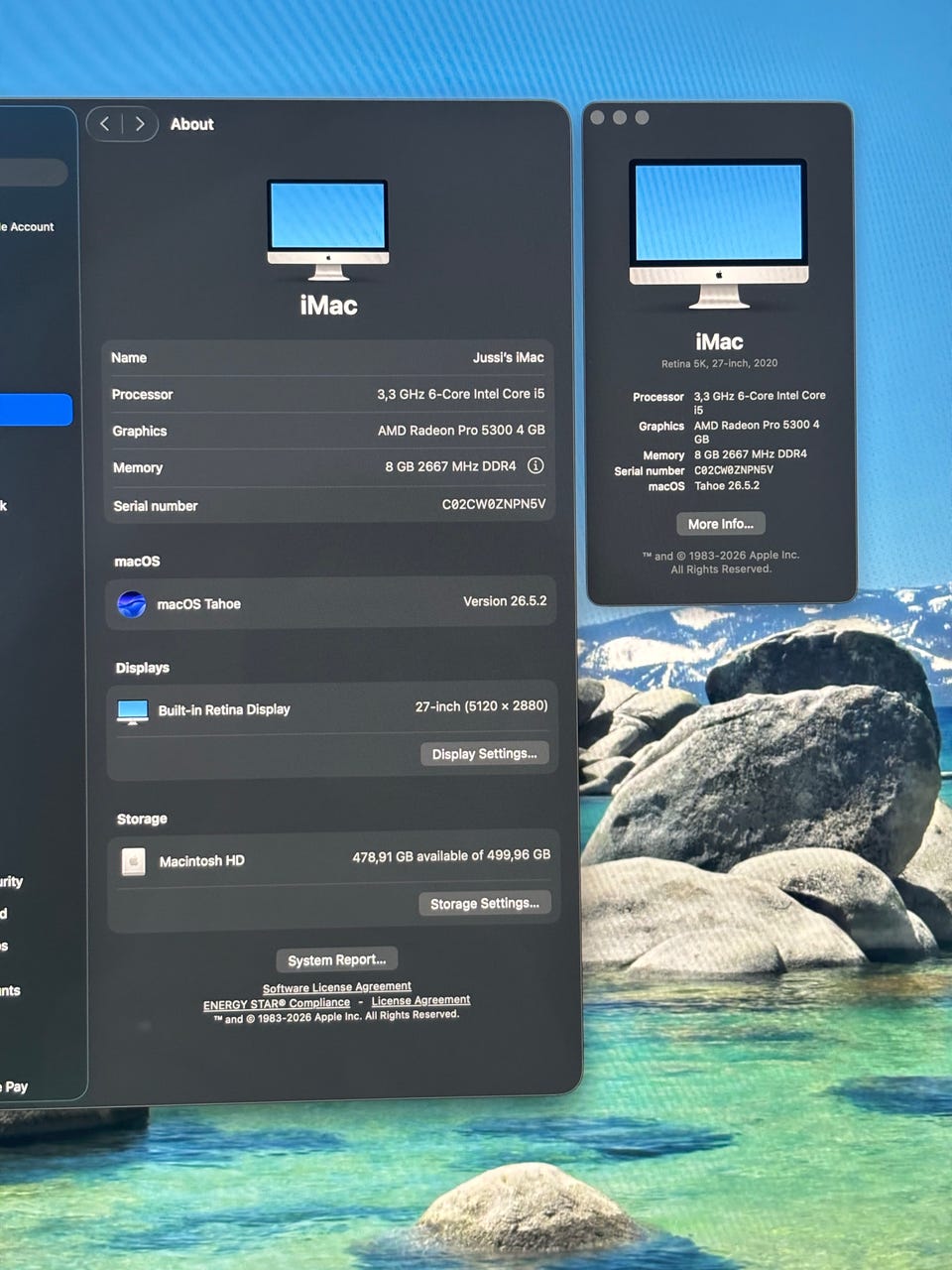Open Storage Settings
This screenshot has height=1270, width=952.
484,904
